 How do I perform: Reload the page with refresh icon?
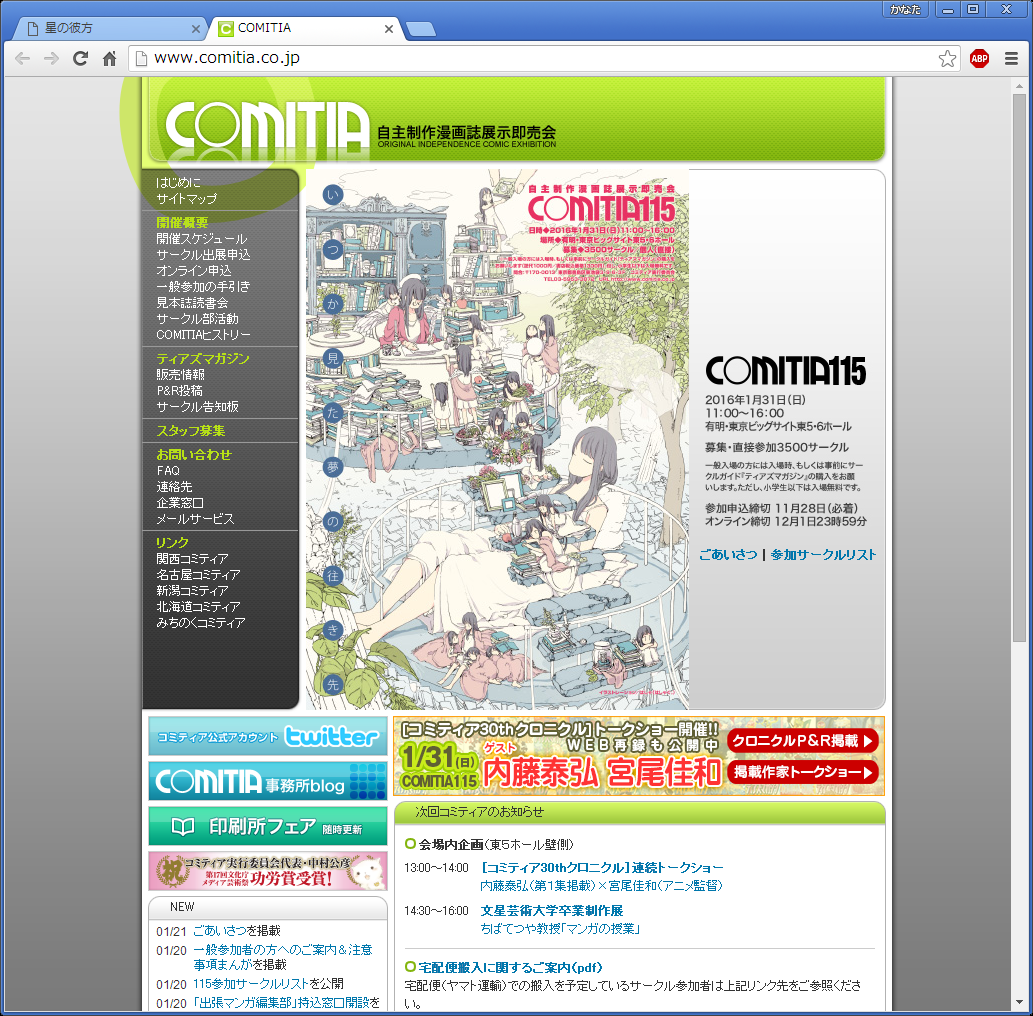pyautogui.click(x=80, y=59)
